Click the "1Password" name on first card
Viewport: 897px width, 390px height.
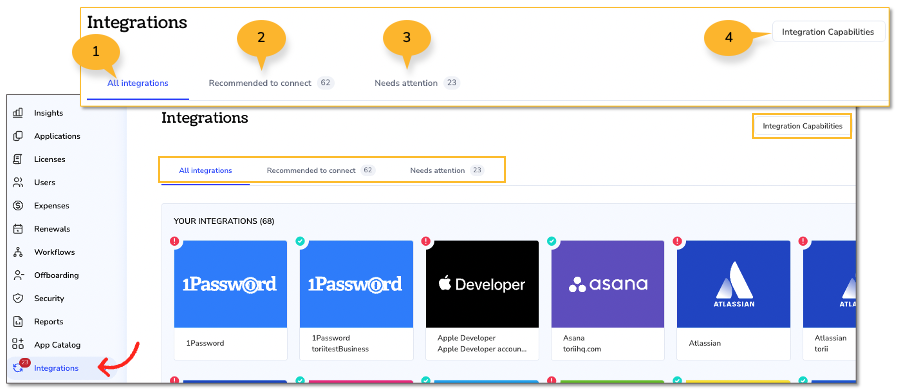click(x=205, y=344)
